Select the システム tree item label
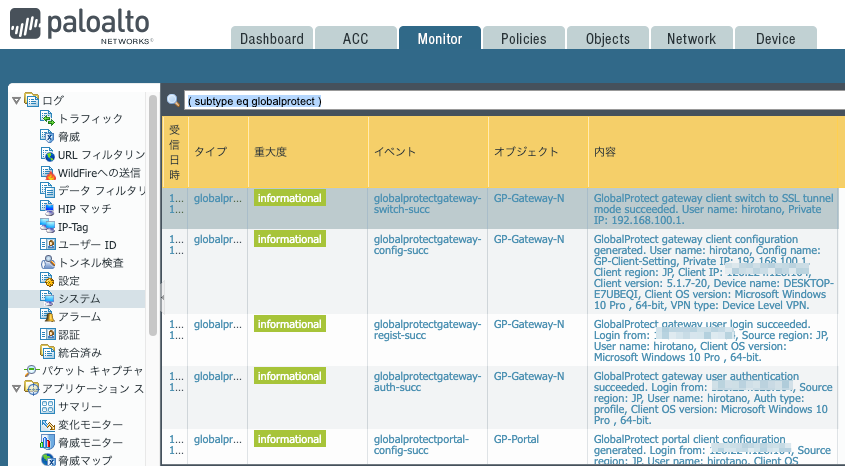Screen dimensions: 845x466 (79, 298)
